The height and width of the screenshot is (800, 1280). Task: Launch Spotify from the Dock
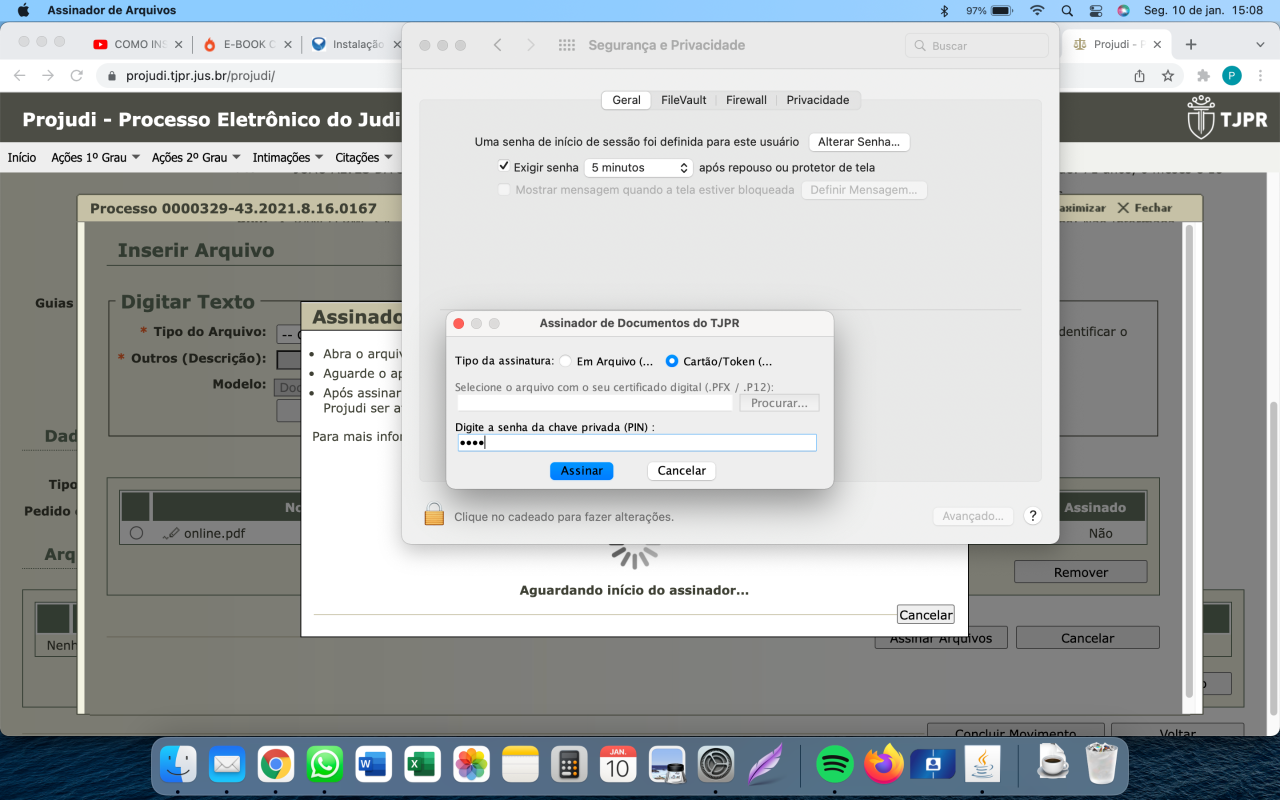[835, 764]
